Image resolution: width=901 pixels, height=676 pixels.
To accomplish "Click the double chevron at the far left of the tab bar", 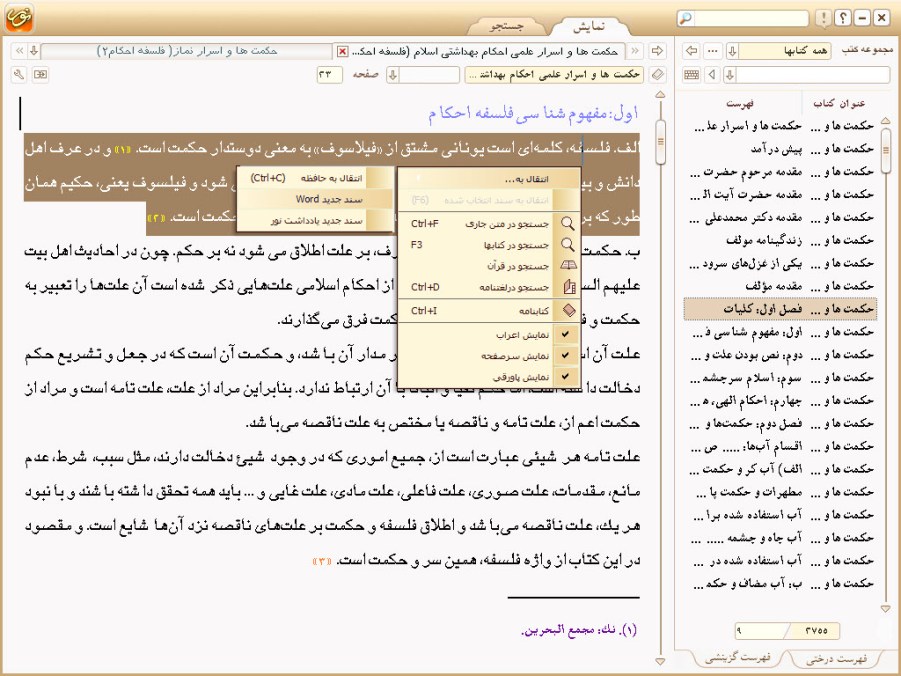I will click(x=20, y=51).
